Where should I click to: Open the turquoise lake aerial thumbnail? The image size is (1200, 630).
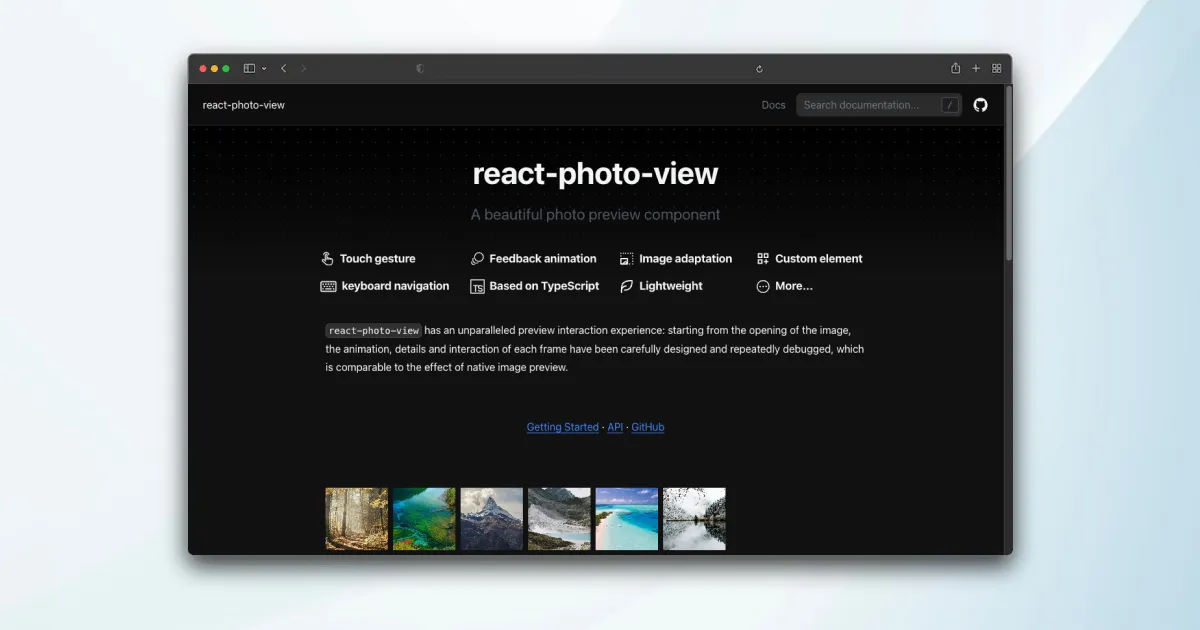click(424, 519)
